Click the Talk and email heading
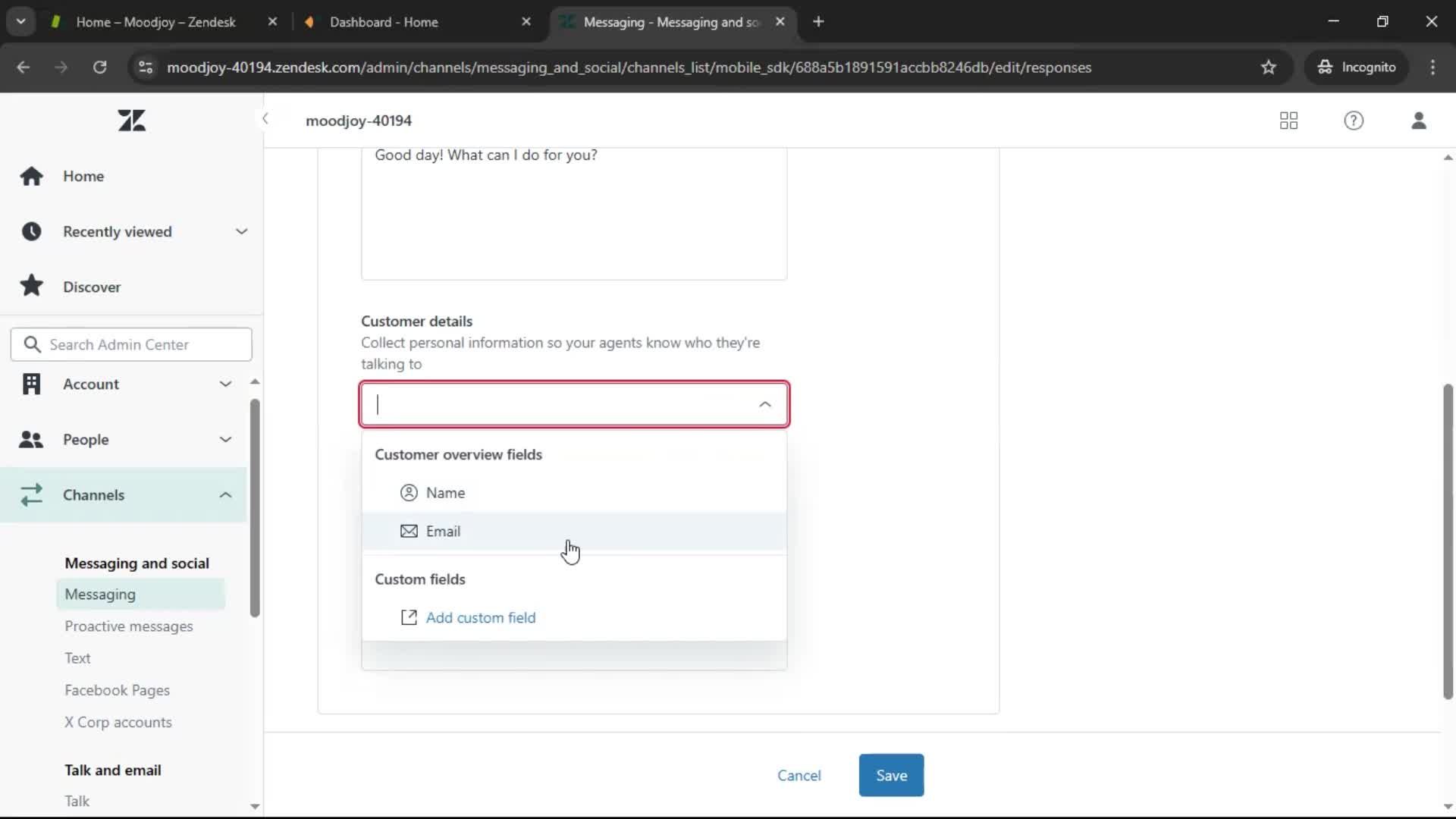 tap(113, 770)
